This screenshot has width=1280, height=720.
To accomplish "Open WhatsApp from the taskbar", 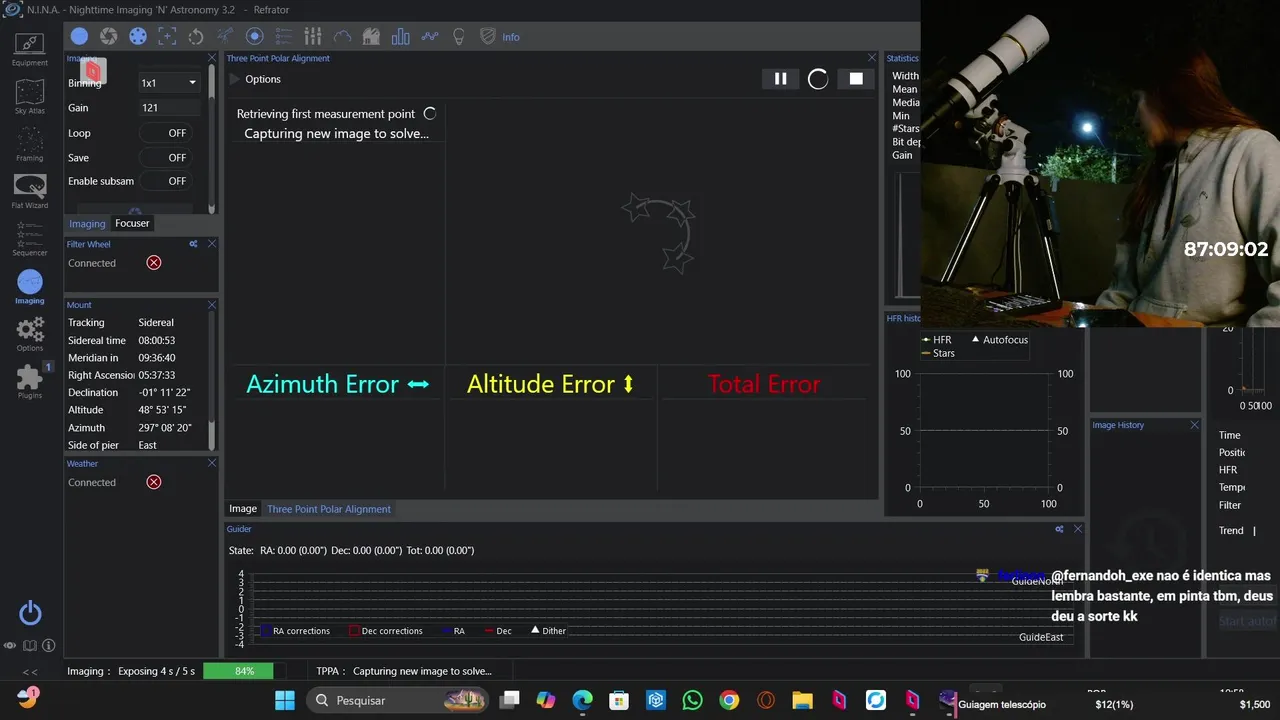I will click(692, 700).
